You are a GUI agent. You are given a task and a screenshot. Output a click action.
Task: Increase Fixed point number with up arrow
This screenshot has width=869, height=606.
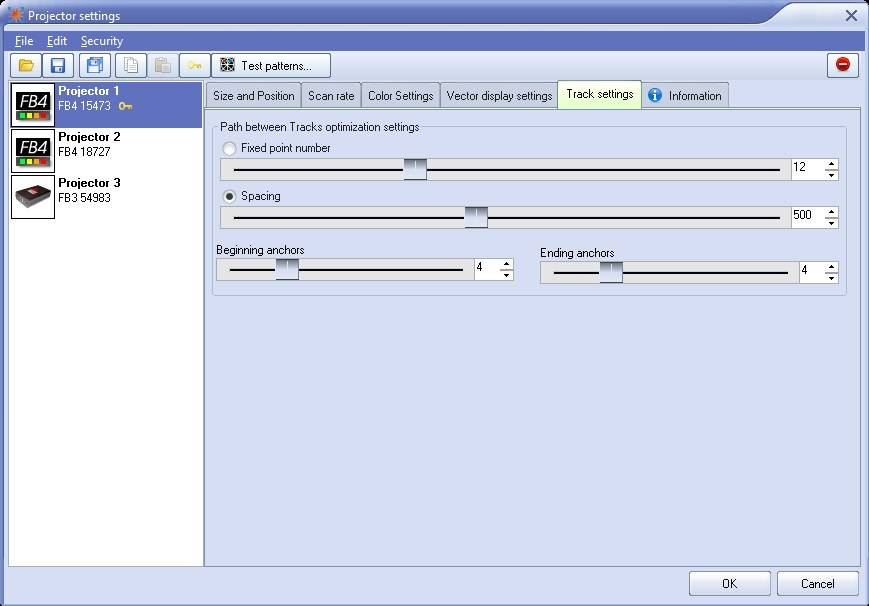pyautogui.click(x=831, y=164)
